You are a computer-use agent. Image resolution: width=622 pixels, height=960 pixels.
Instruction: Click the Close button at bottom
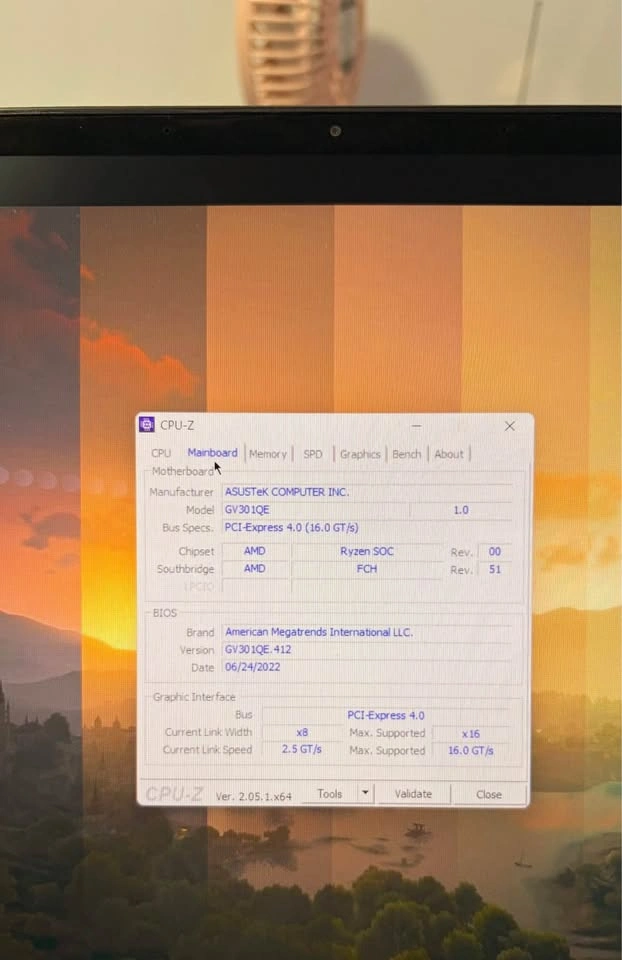tap(489, 795)
